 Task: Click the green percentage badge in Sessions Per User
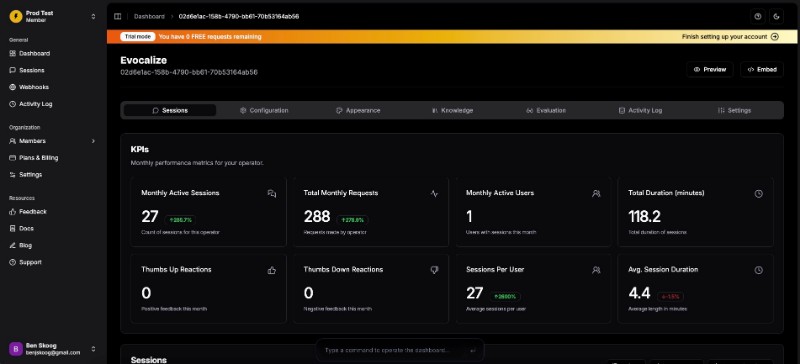(505, 297)
